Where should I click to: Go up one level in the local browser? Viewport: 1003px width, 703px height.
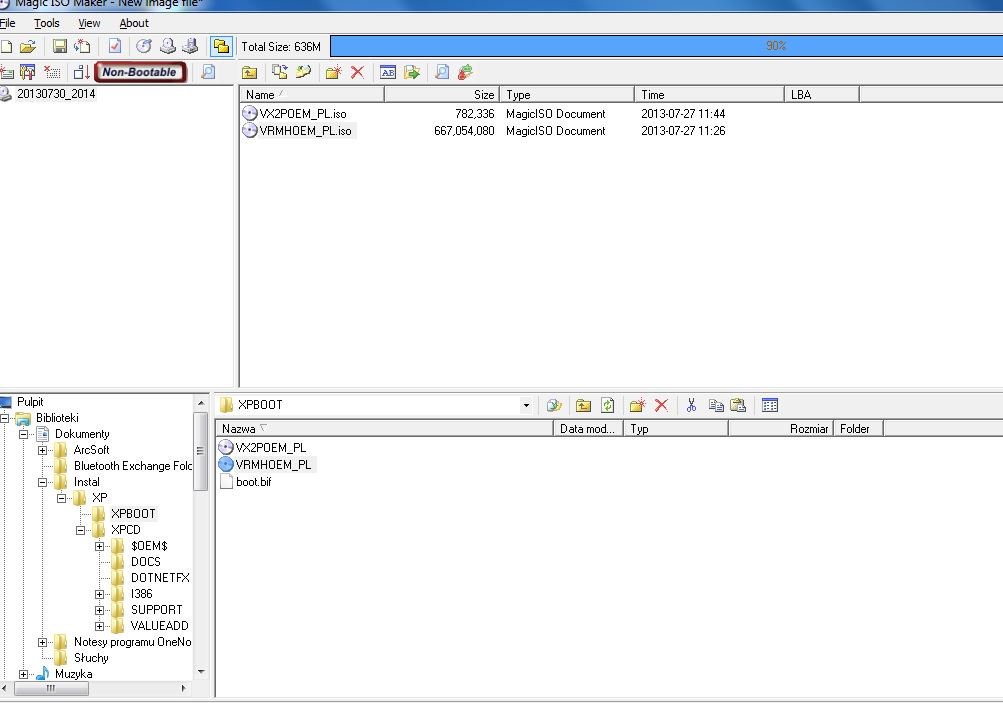(583, 405)
